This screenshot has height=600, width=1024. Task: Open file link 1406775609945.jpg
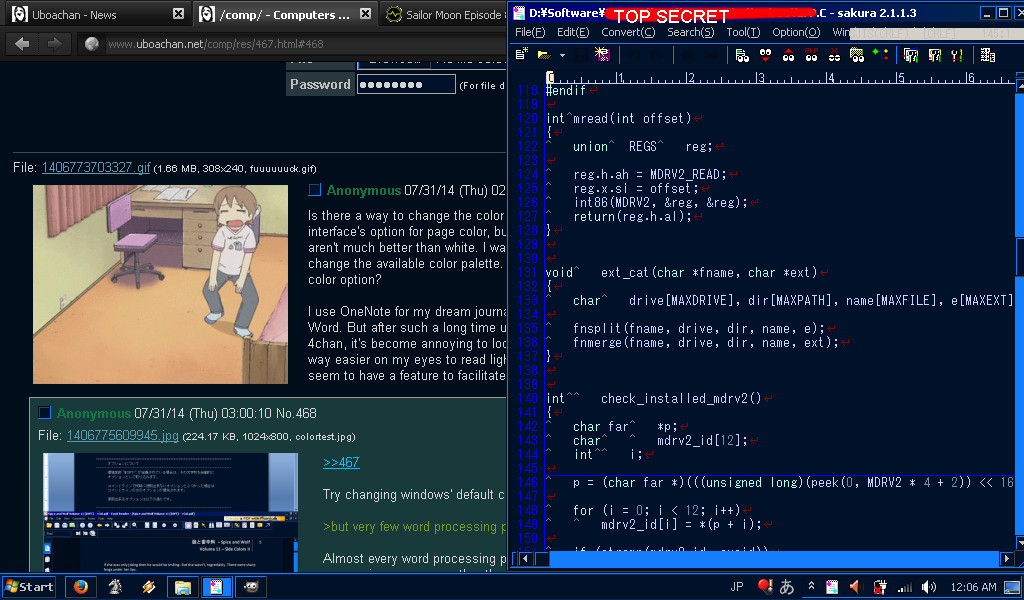tap(122, 435)
